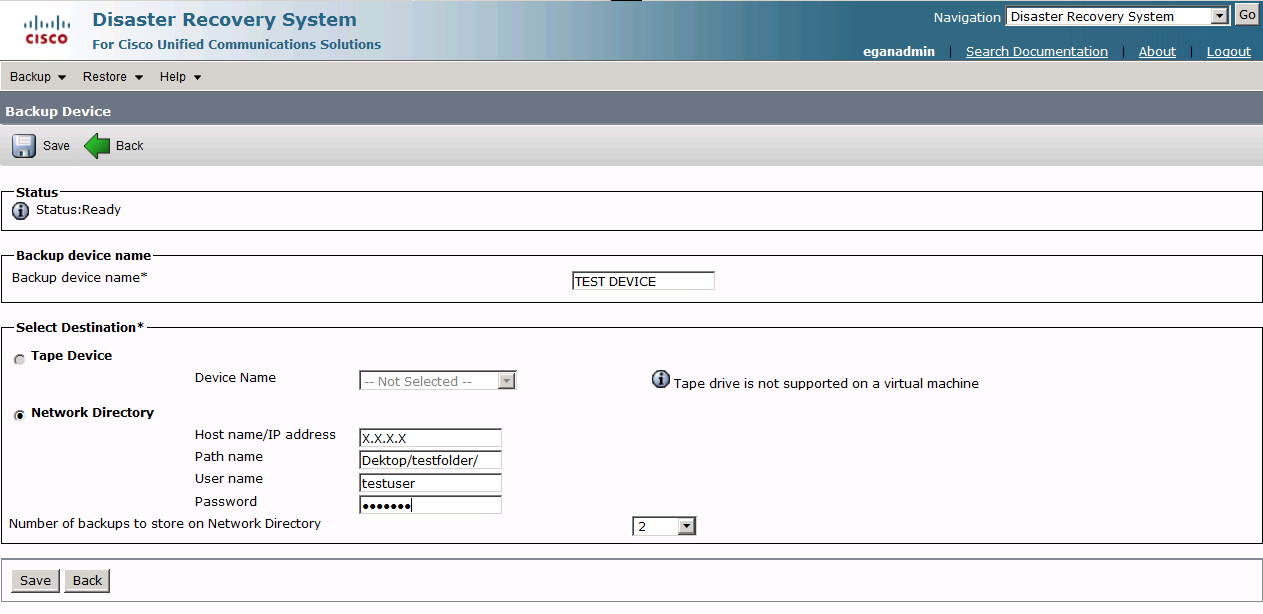Screen dimensions: 1263x614
Task: Click the Logout link
Action: click(1229, 51)
